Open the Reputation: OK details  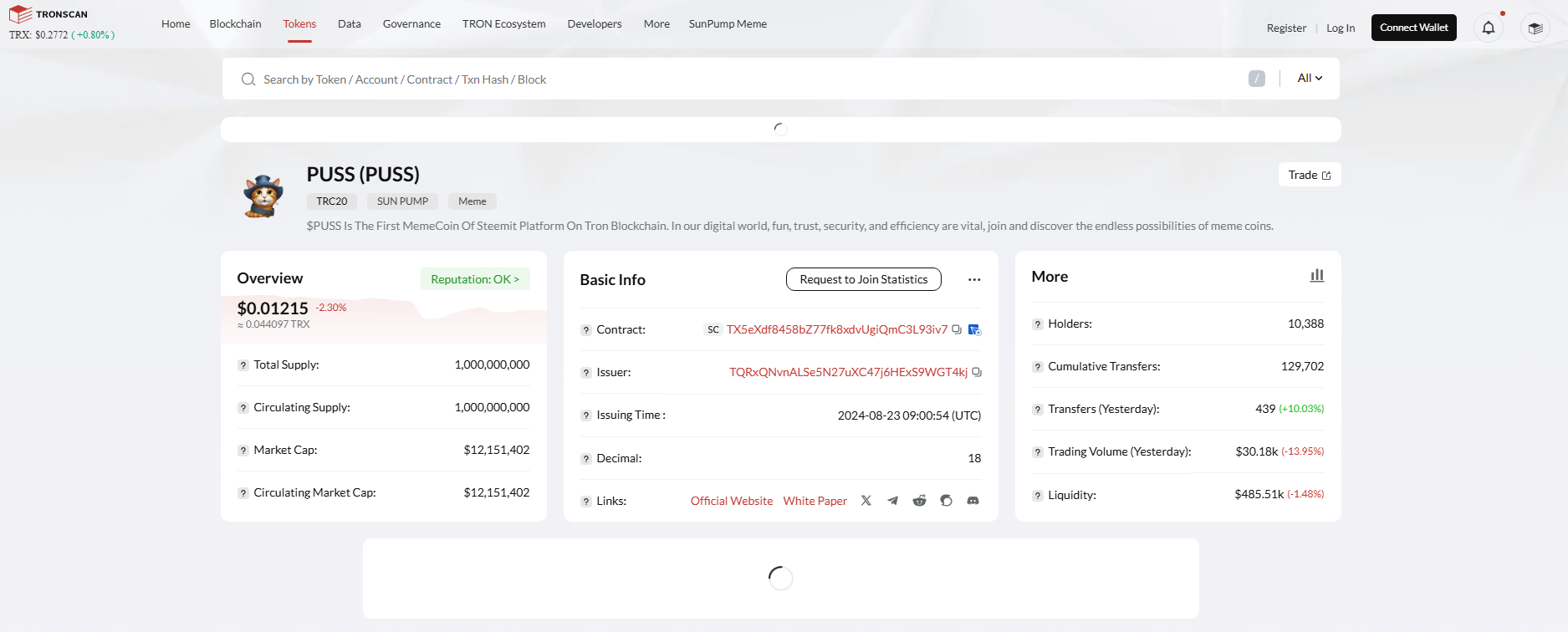pos(475,279)
